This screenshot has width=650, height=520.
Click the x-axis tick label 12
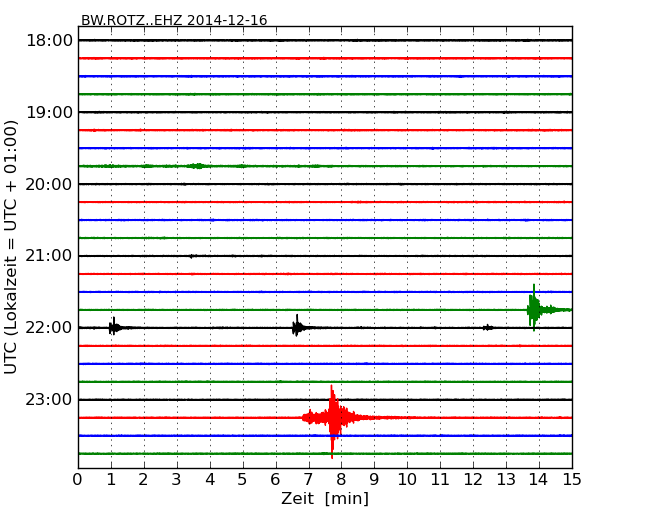pos(473,480)
